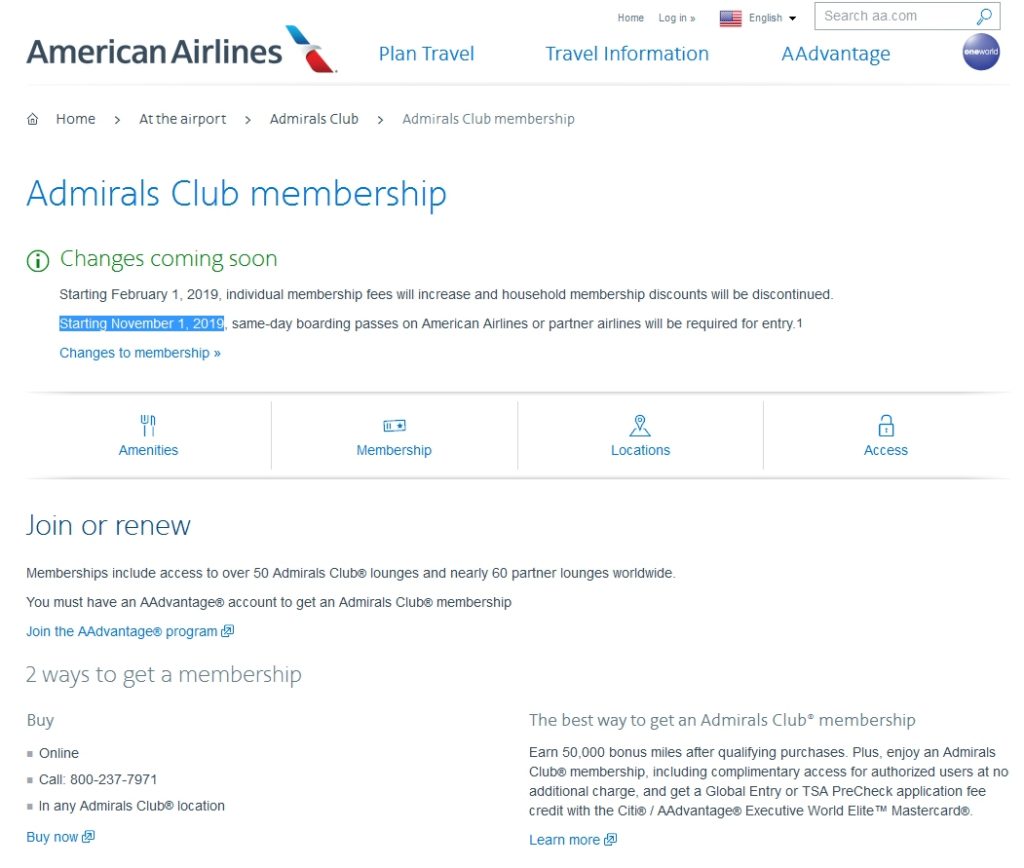Expand the Admirals Club breadcrumb entry

314,118
